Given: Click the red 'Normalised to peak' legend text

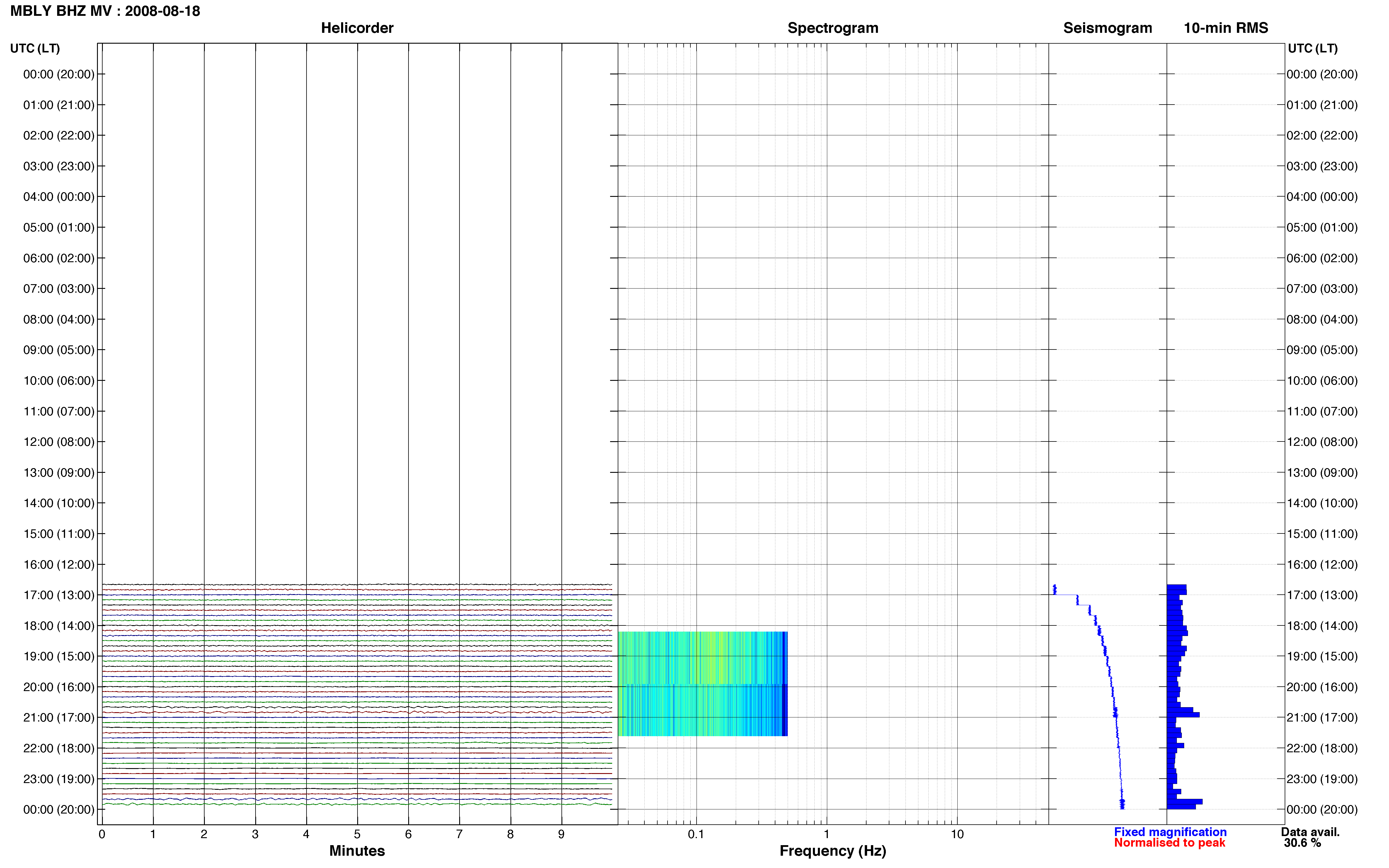Looking at the screenshot, I should click(x=1170, y=843).
